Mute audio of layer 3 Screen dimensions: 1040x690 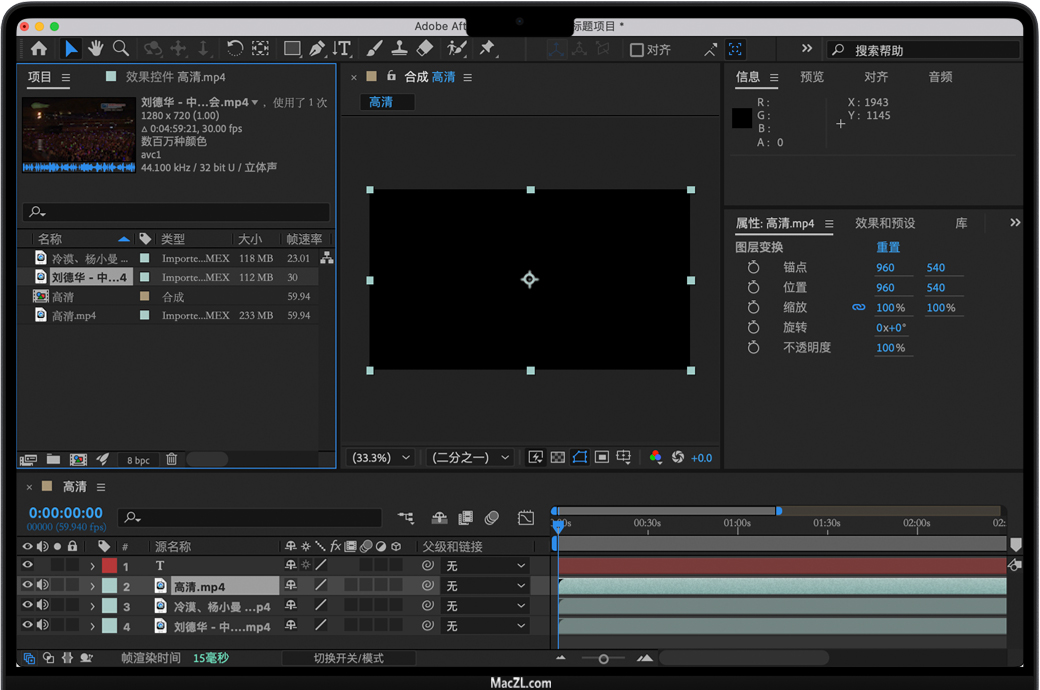pyautogui.click(x=43, y=606)
